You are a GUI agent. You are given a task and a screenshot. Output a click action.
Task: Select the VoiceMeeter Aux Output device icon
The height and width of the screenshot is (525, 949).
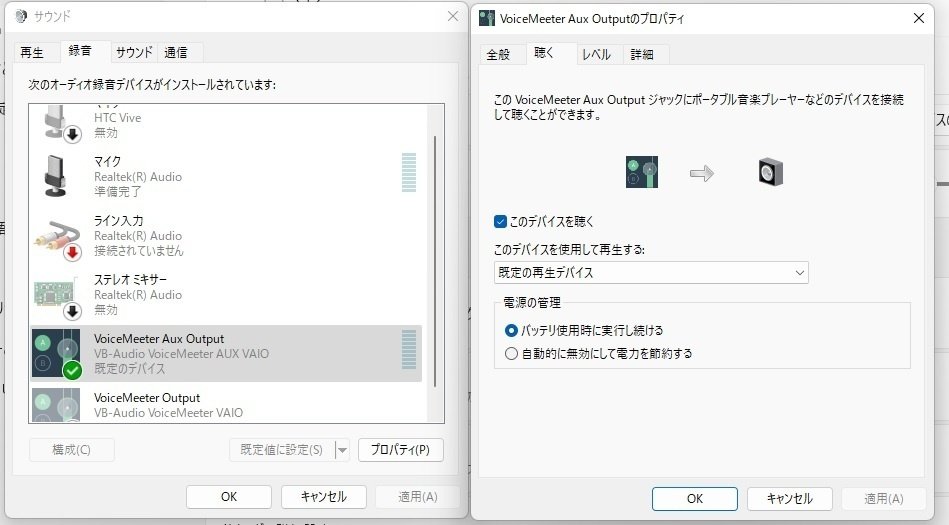57,354
